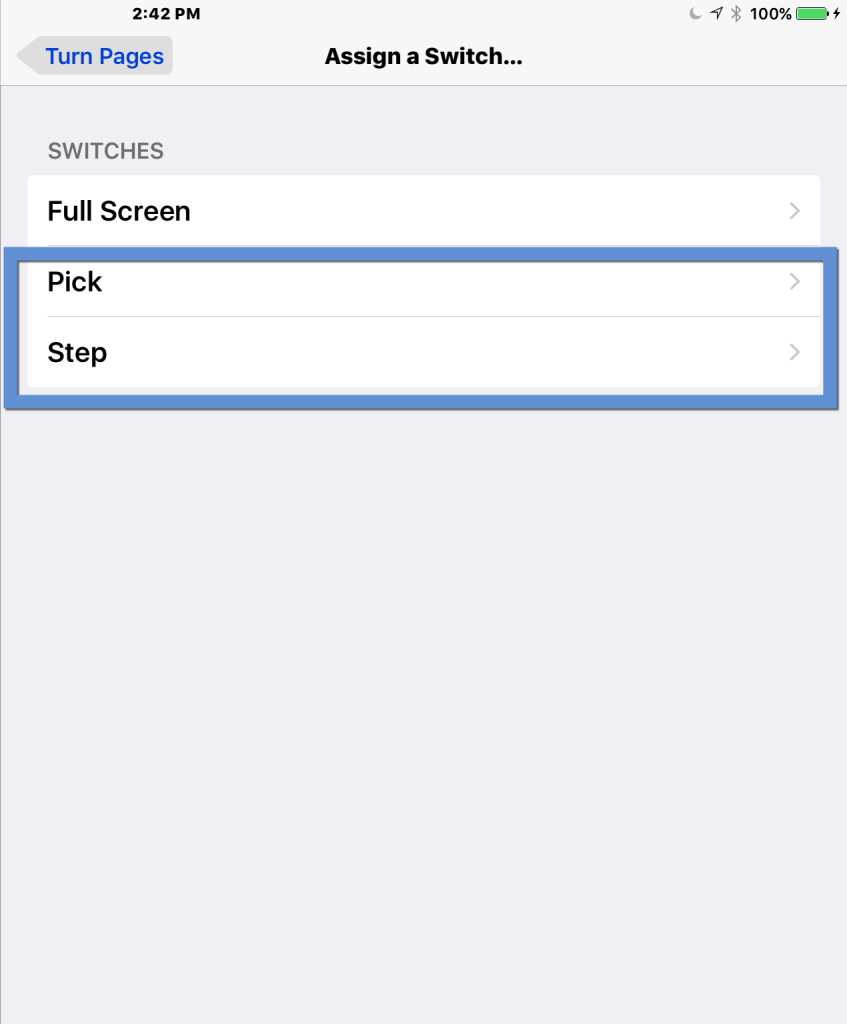Tap the 100% battery percentage indicator

(x=772, y=13)
